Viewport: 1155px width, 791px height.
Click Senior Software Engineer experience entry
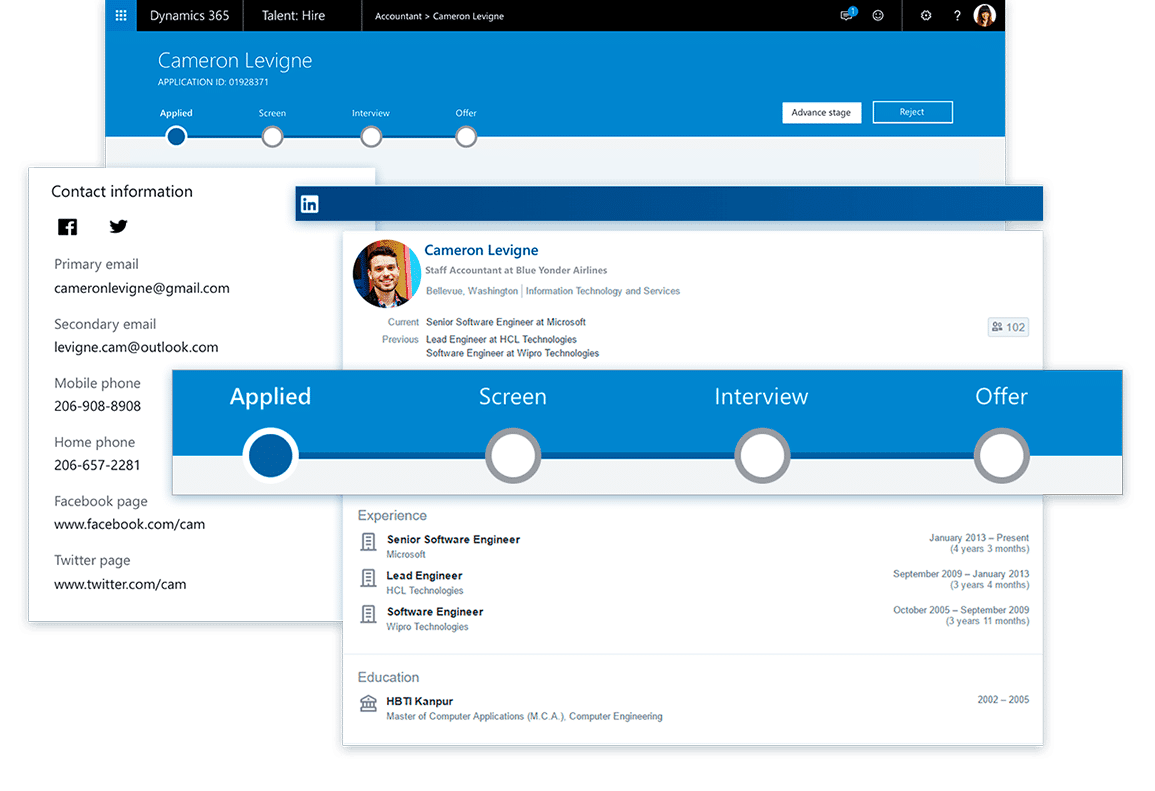(x=453, y=546)
